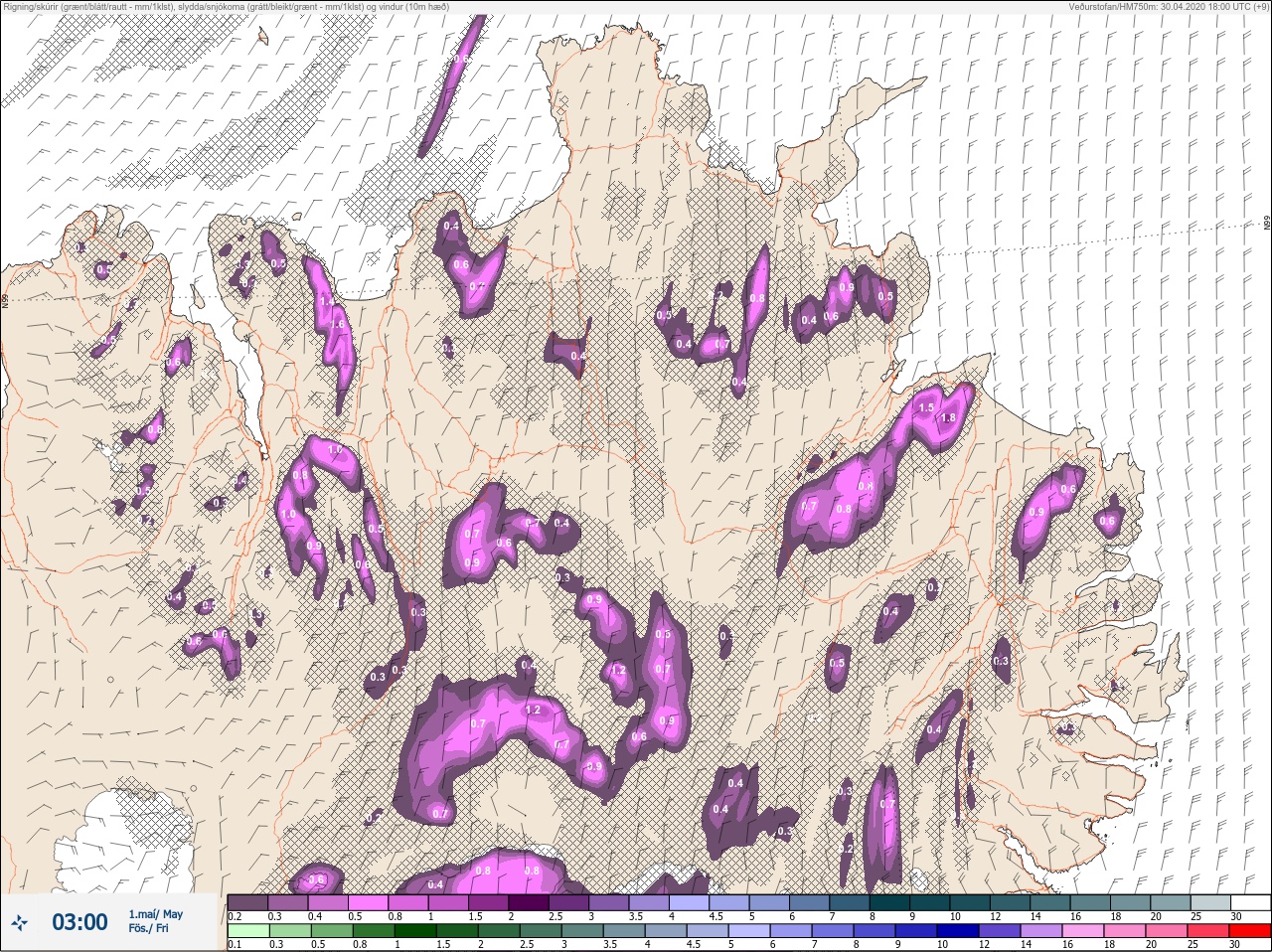The image size is (1272, 952).
Task: Click the 1.0 precipitation label on the map
Action: click(335, 450)
